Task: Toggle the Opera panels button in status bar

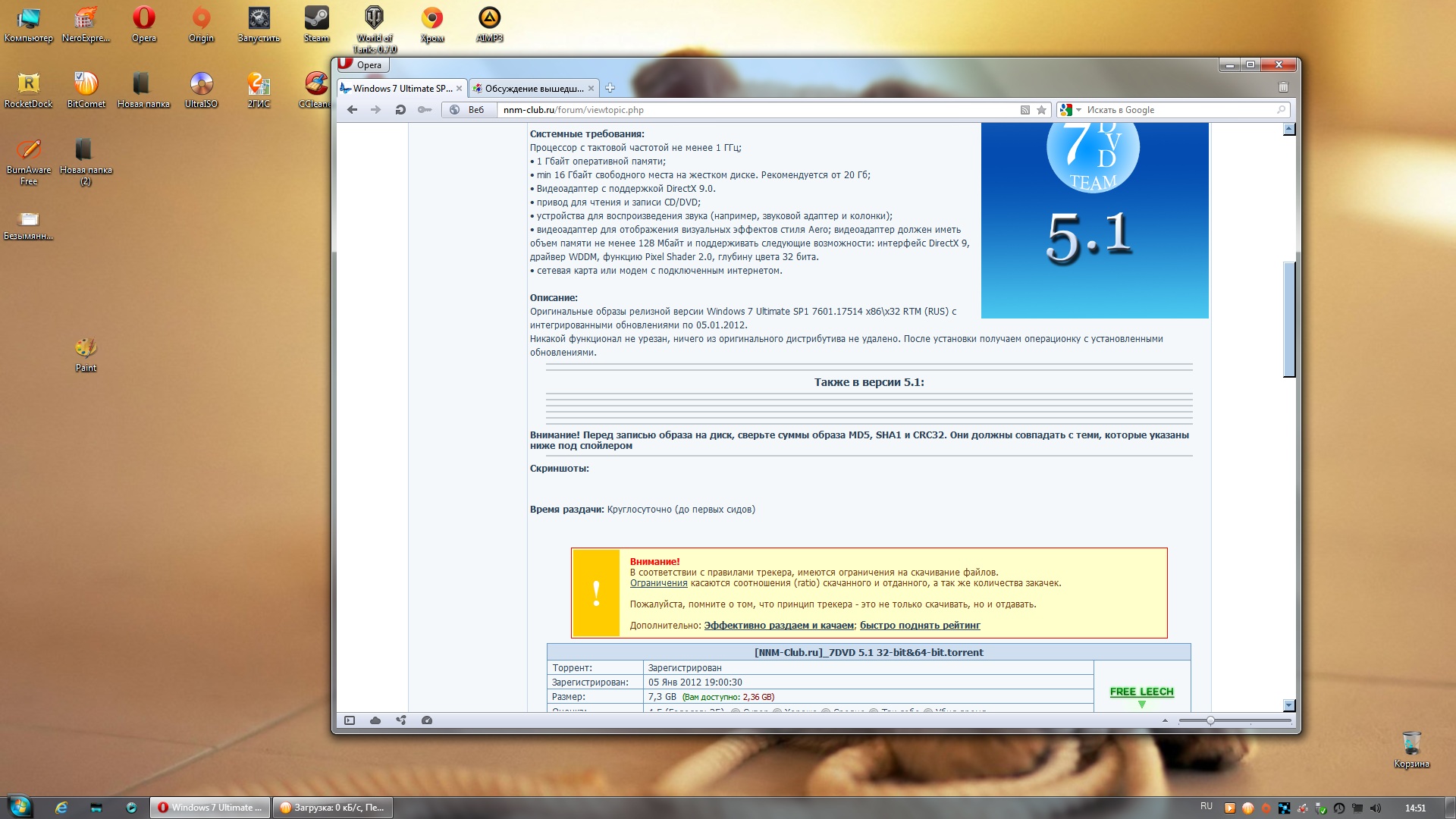Action: click(x=350, y=720)
